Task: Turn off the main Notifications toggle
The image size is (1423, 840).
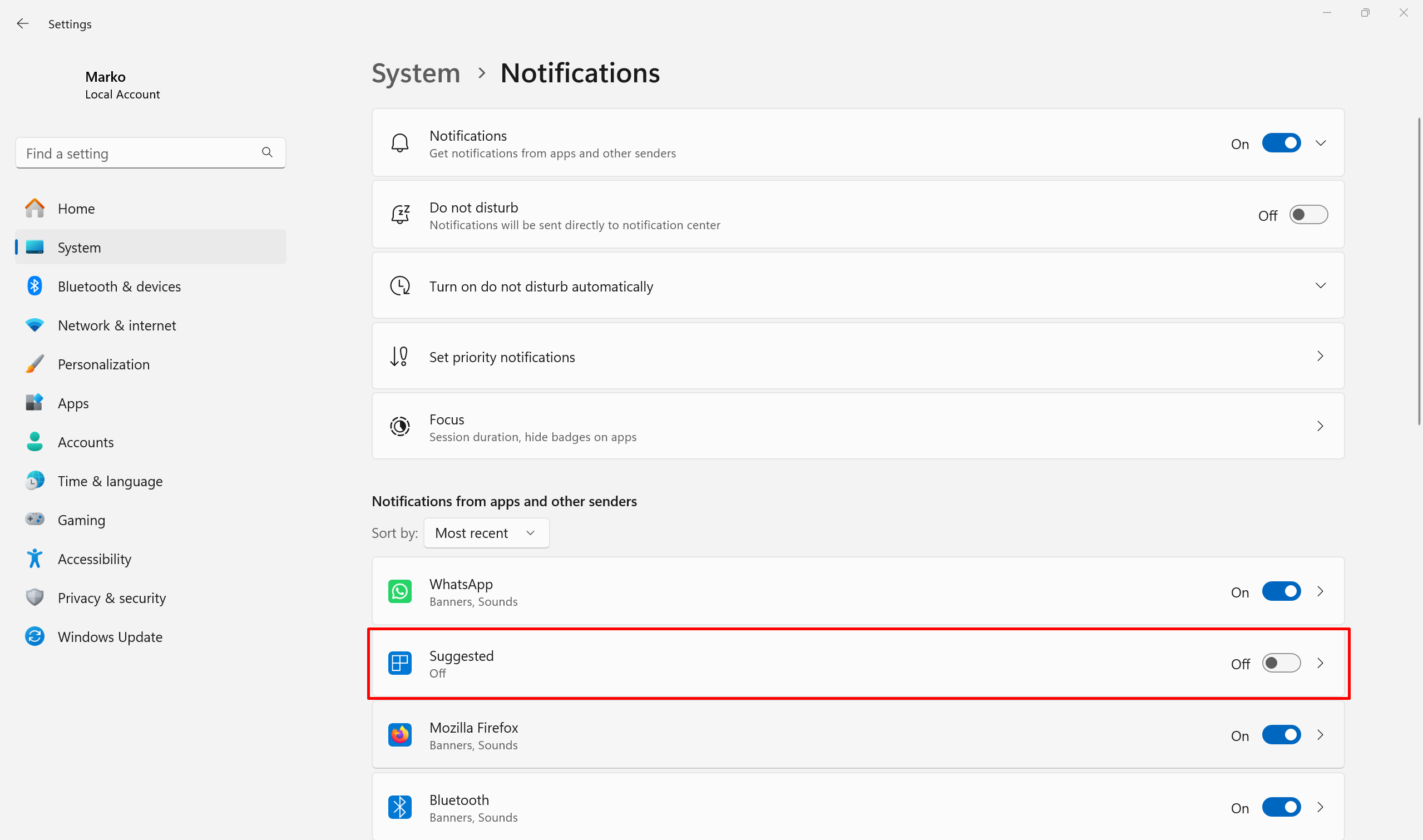Action: 1281,143
